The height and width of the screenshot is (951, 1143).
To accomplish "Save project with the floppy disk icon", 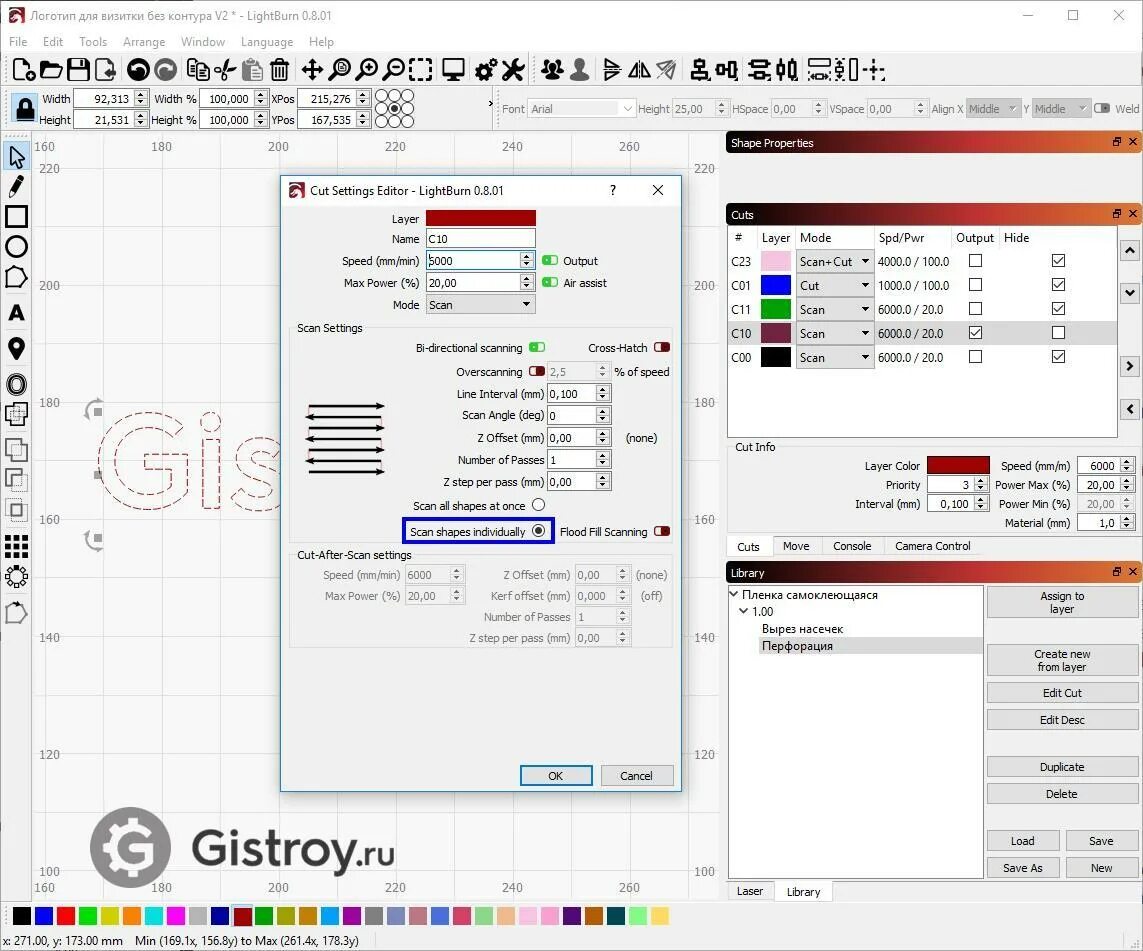I will coord(78,70).
